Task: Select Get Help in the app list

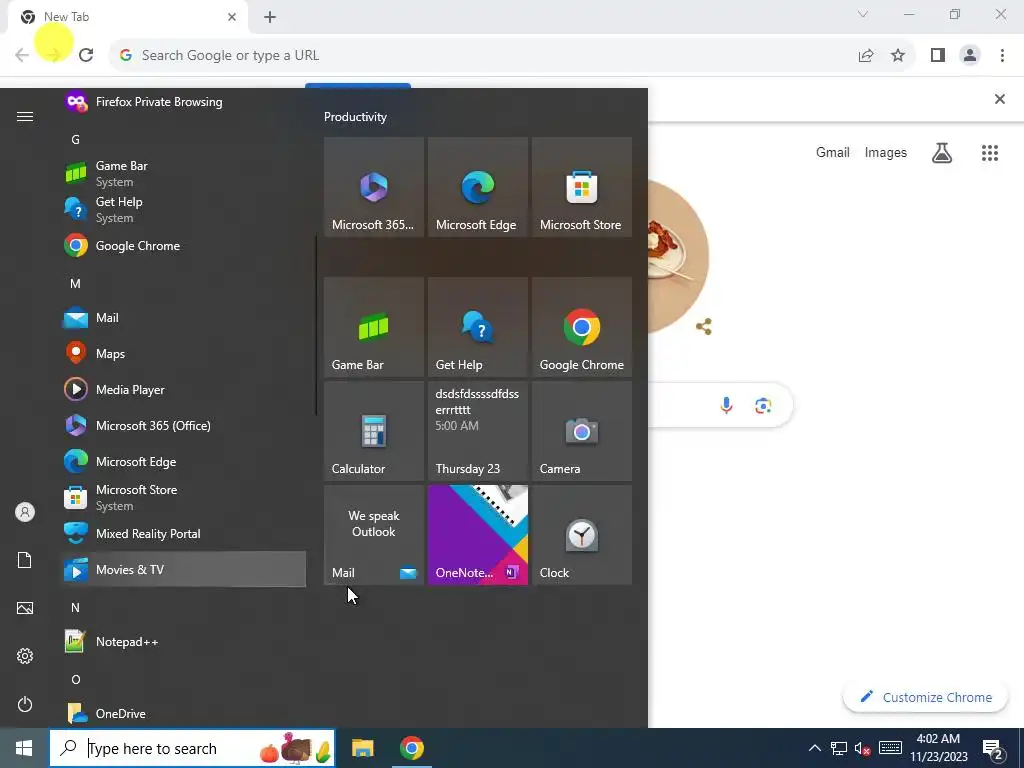Action: click(x=183, y=210)
